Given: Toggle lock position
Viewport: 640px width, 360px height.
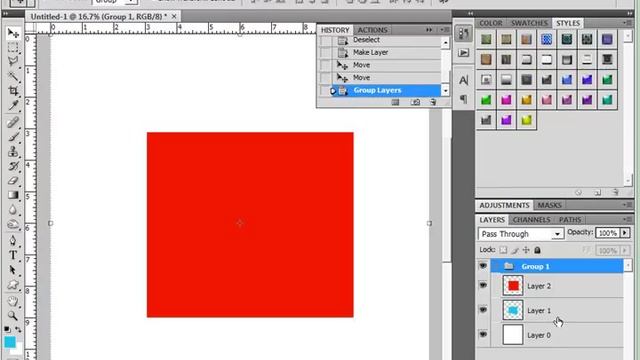Looking at the screenshot, I should (526, 250).
